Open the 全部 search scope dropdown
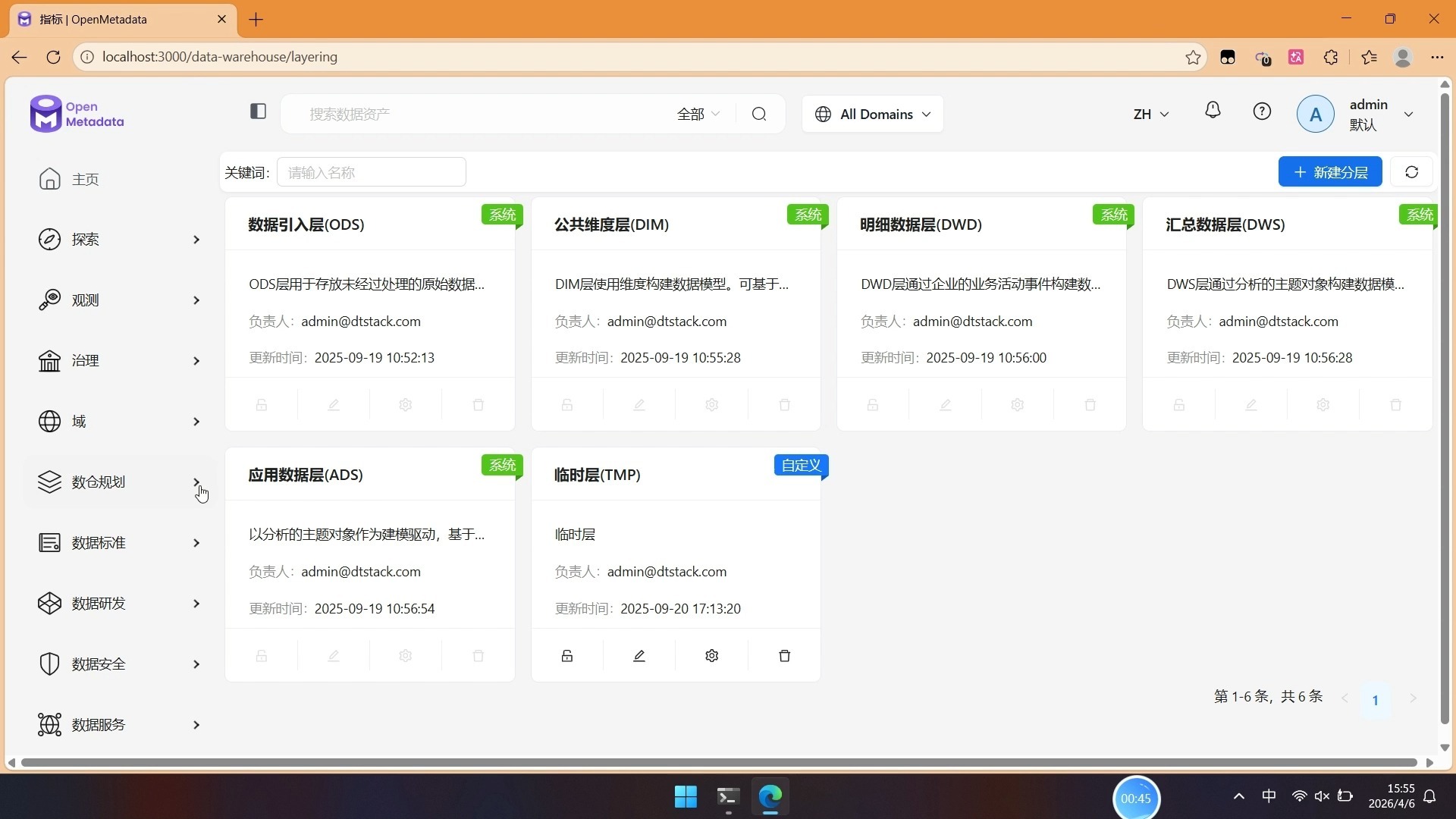Viewport: 1456px width, 819px height. point(698,114)
